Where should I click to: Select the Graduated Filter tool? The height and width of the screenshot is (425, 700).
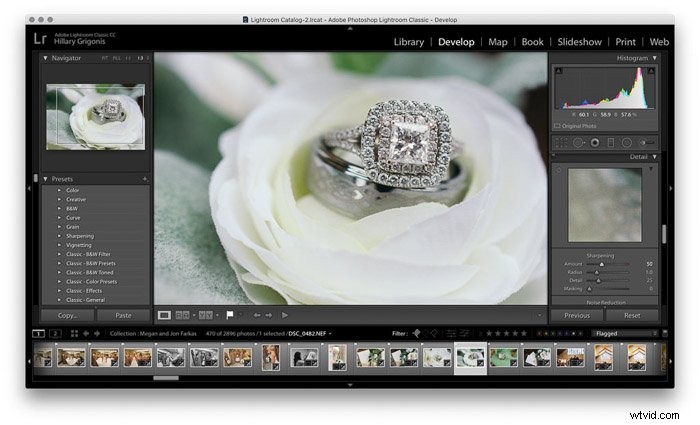tap(611, 143)
